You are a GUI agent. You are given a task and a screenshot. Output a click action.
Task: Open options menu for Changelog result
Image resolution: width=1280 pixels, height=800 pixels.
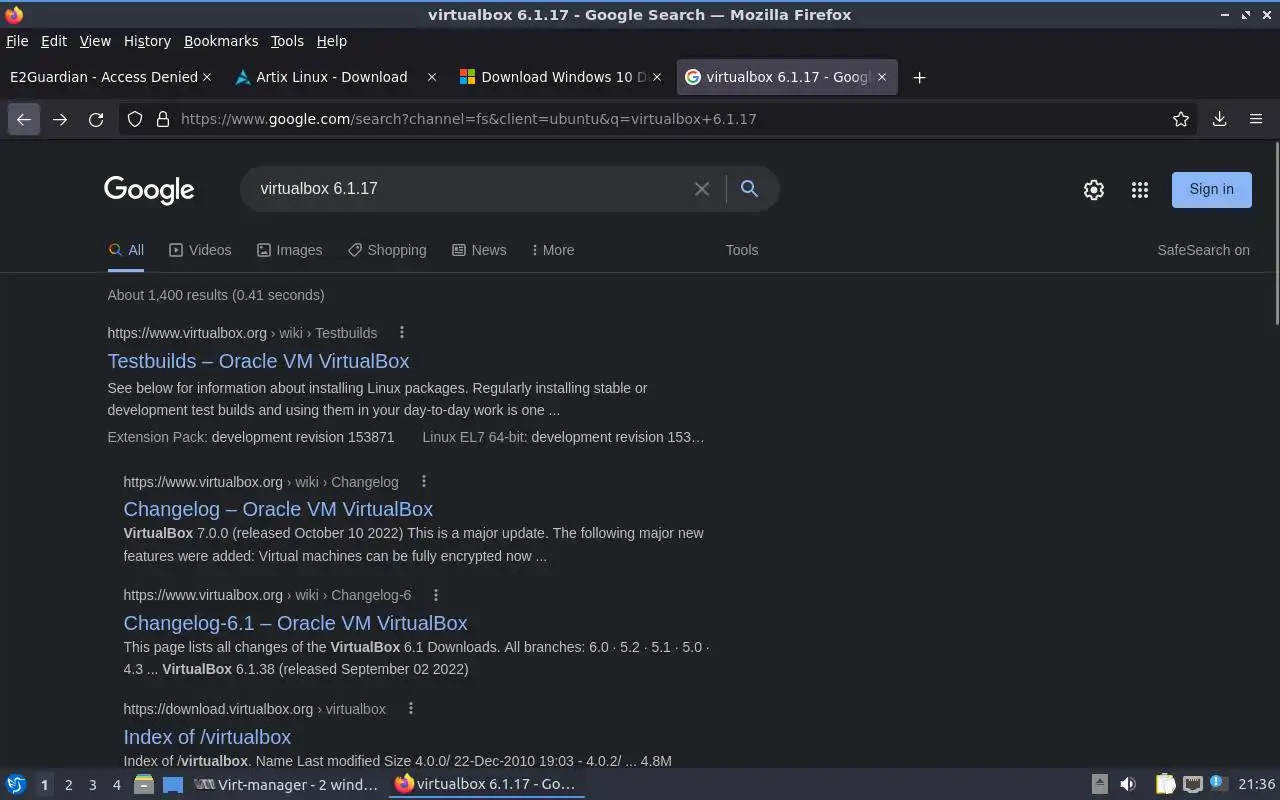coord(423,482)
